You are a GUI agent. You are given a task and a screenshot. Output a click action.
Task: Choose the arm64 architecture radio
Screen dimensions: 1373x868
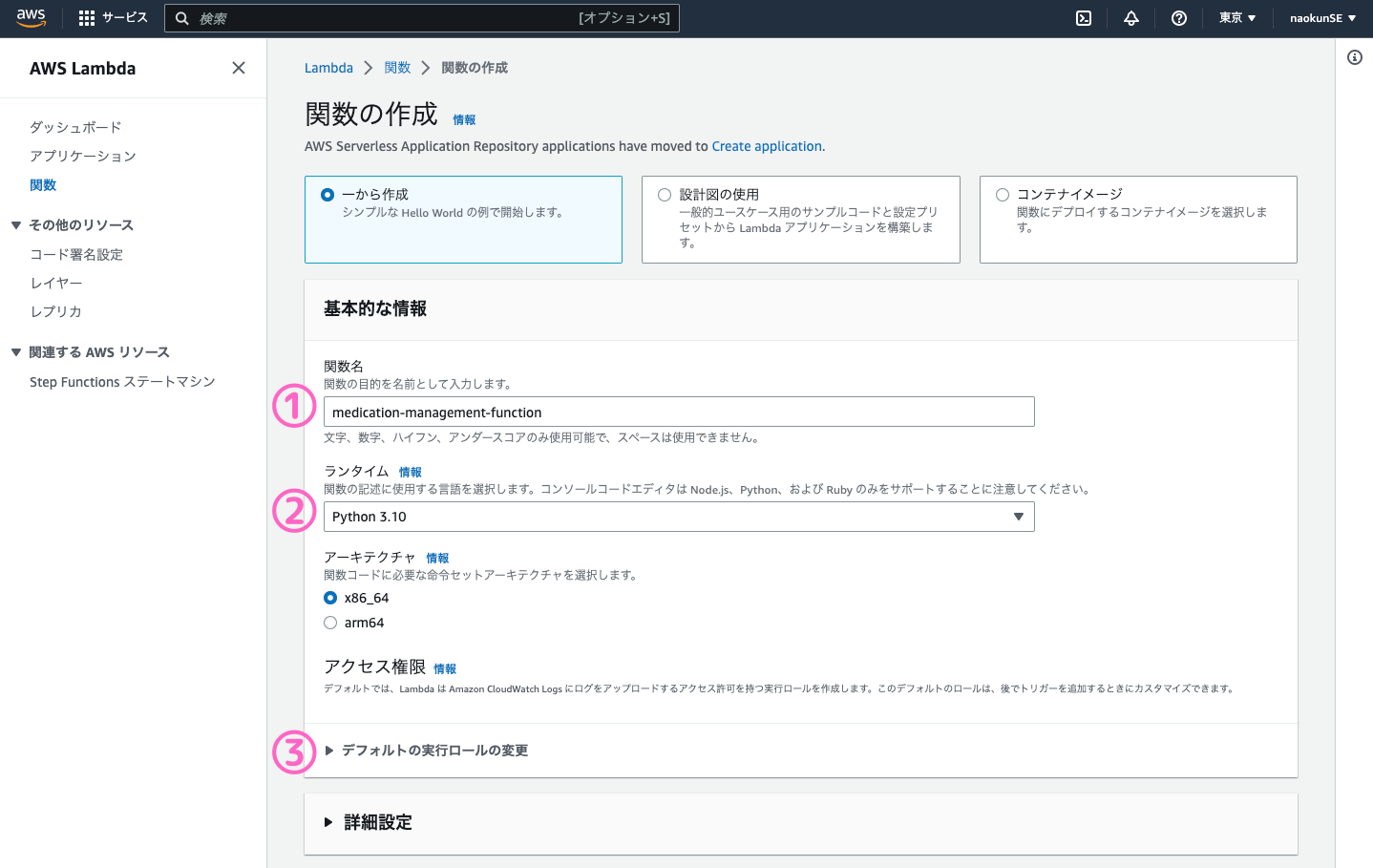pyautogui.click(x=330, y=623)
